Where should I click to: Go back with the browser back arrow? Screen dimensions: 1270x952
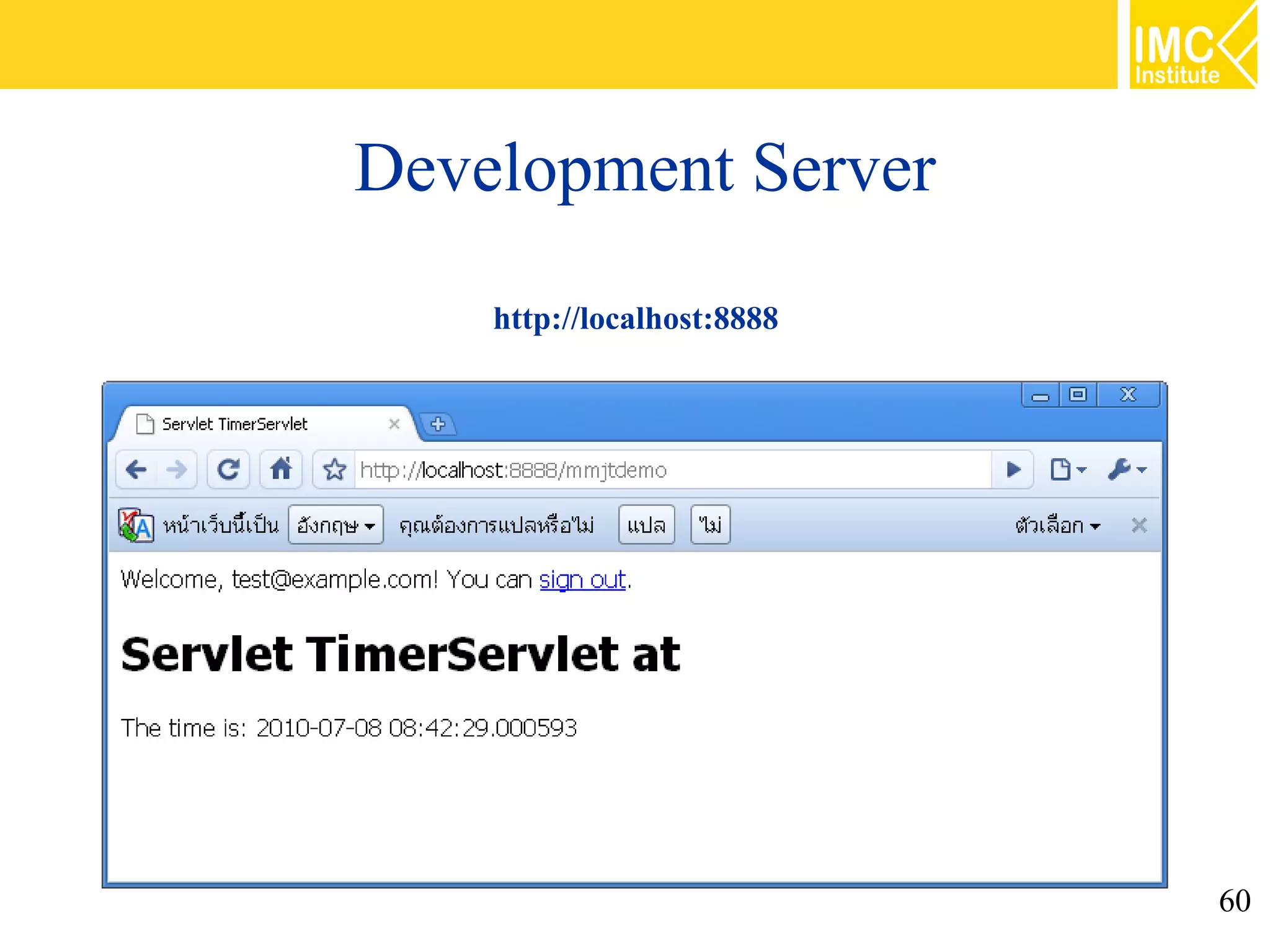coord(137,470)
